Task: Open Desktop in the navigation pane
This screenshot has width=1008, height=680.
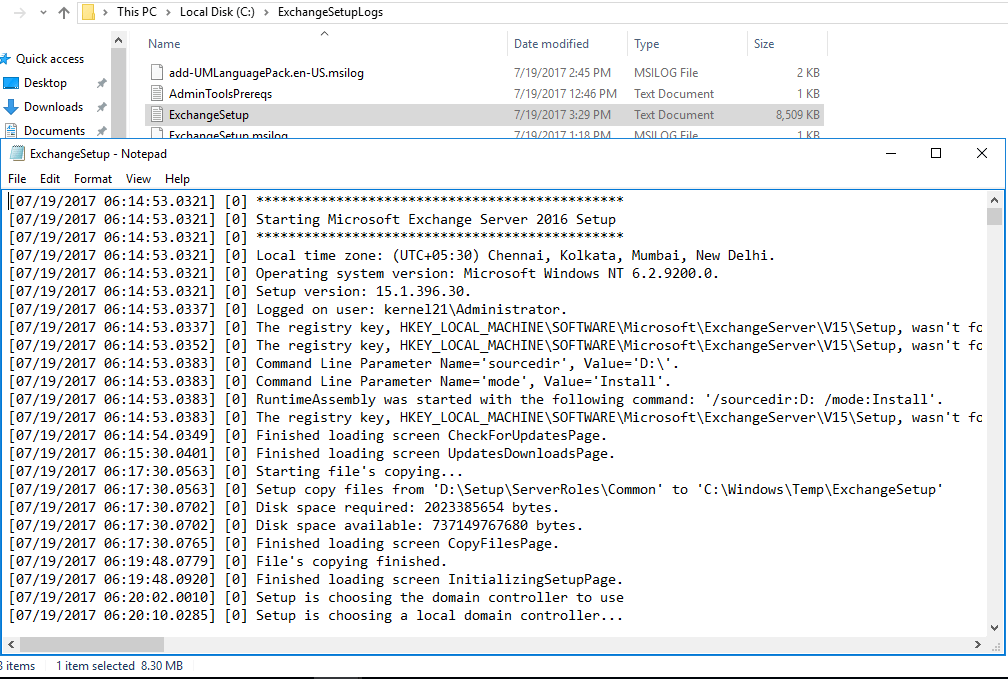Action: tap(45, 83)
